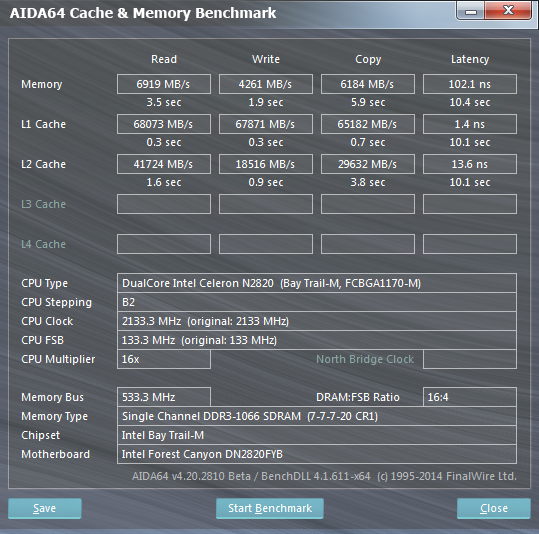Screen dimensions: 539x534
Task: Select the L2 Cache Write 18516 MB/s box
Action: coord(266,164)
